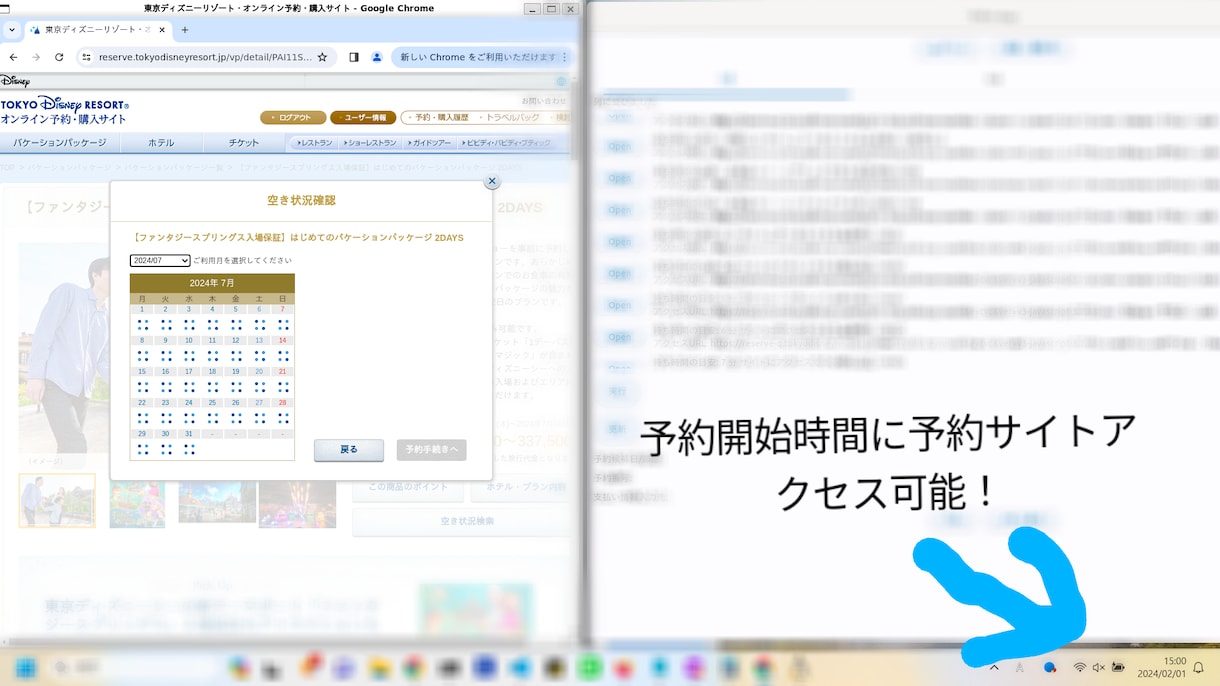
Task: Open バケーションパッケージ tab
Action: click(x=60, y=143)
